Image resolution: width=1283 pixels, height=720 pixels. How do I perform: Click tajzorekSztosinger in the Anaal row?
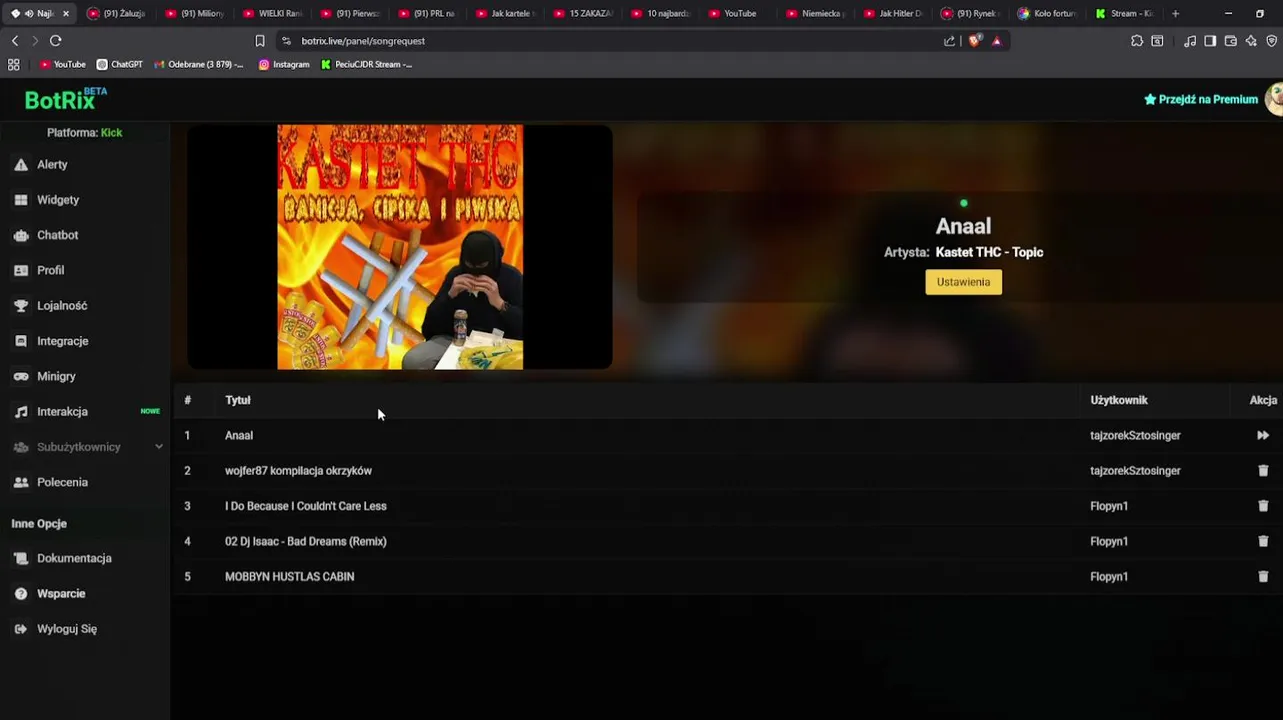[x=1135, y=436]
